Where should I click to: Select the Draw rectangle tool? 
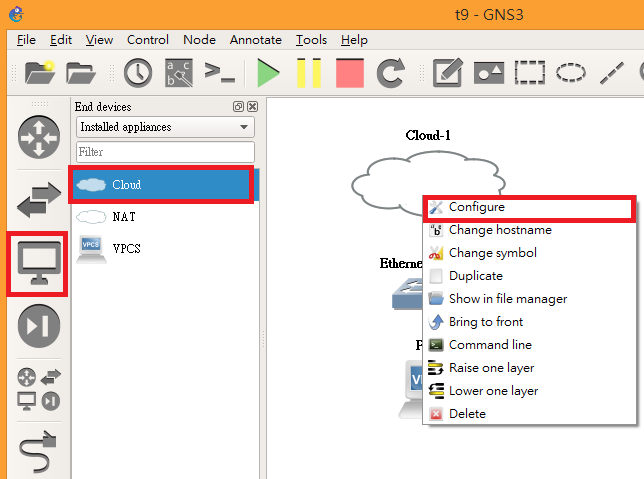(530, 73)
